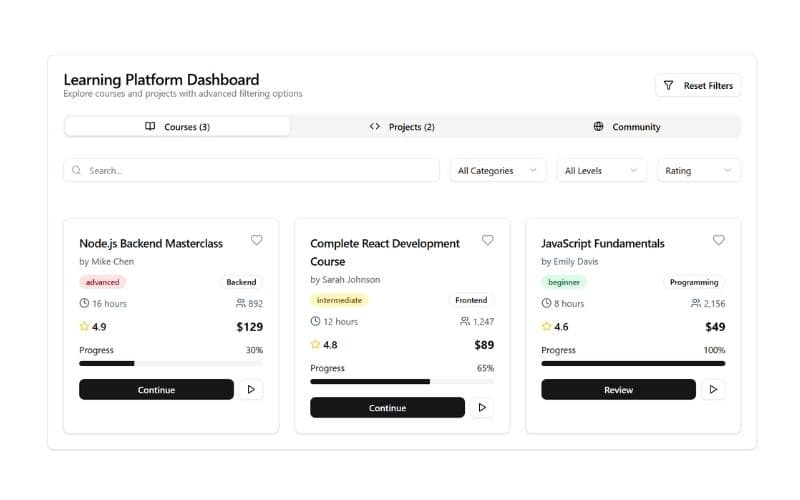Click the magnifier icon in the search bar
The width and height of the screenshot is (800, 500).
point(77,171)
